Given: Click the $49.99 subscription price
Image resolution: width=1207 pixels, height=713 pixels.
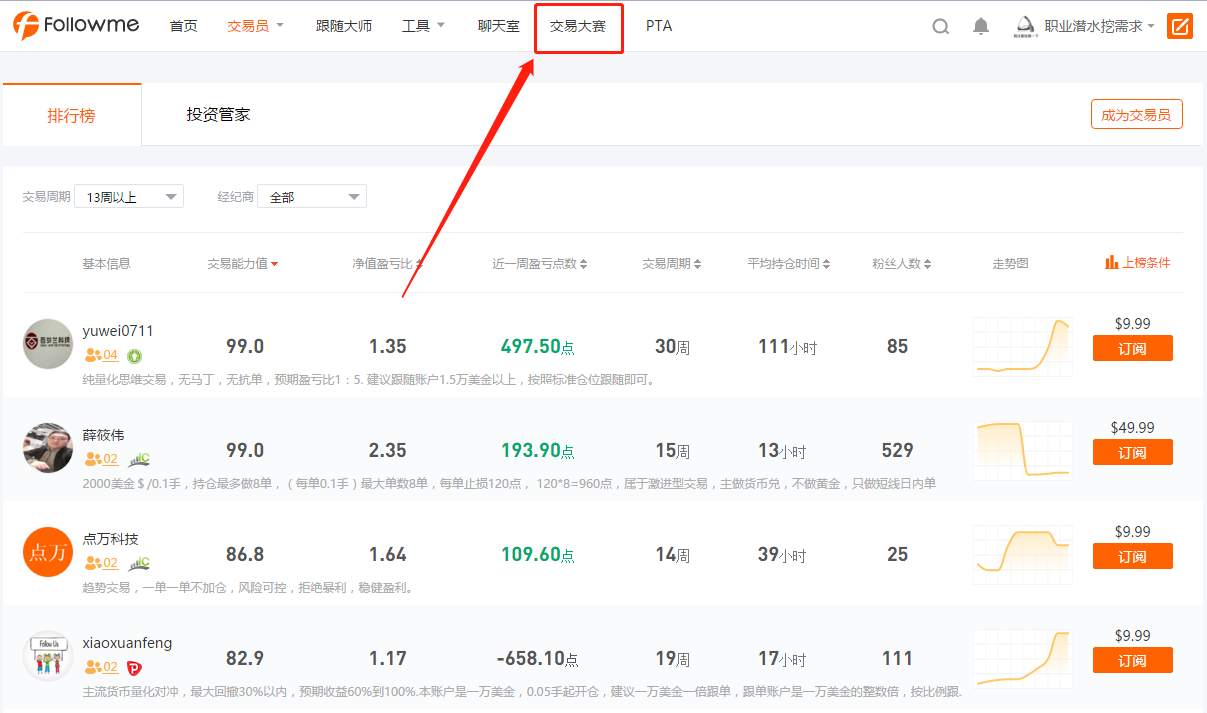Looking at the screenshot, I should click(x=1132, y=427).
